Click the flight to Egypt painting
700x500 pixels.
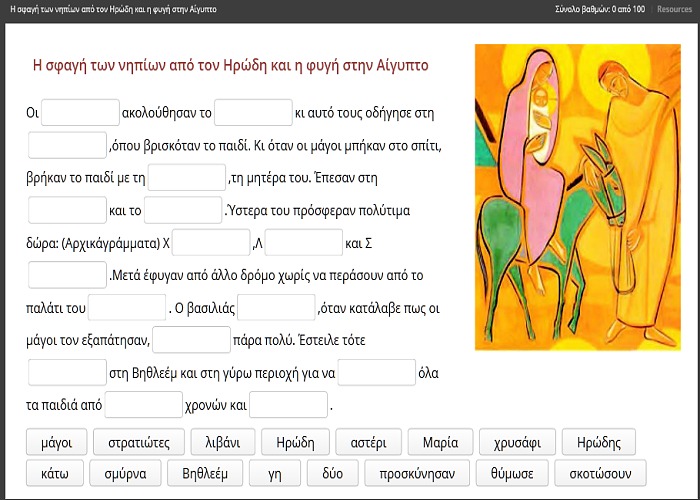point(578,197)
